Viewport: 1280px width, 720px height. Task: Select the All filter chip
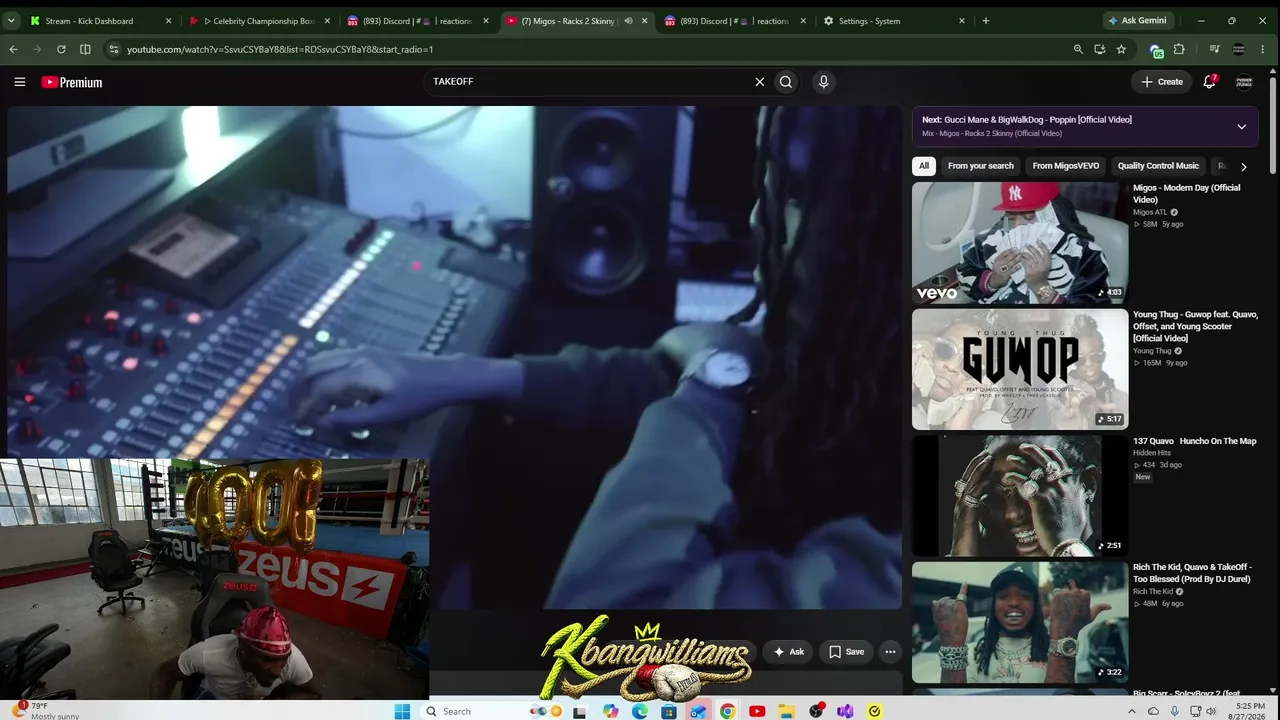pos(924,166)
